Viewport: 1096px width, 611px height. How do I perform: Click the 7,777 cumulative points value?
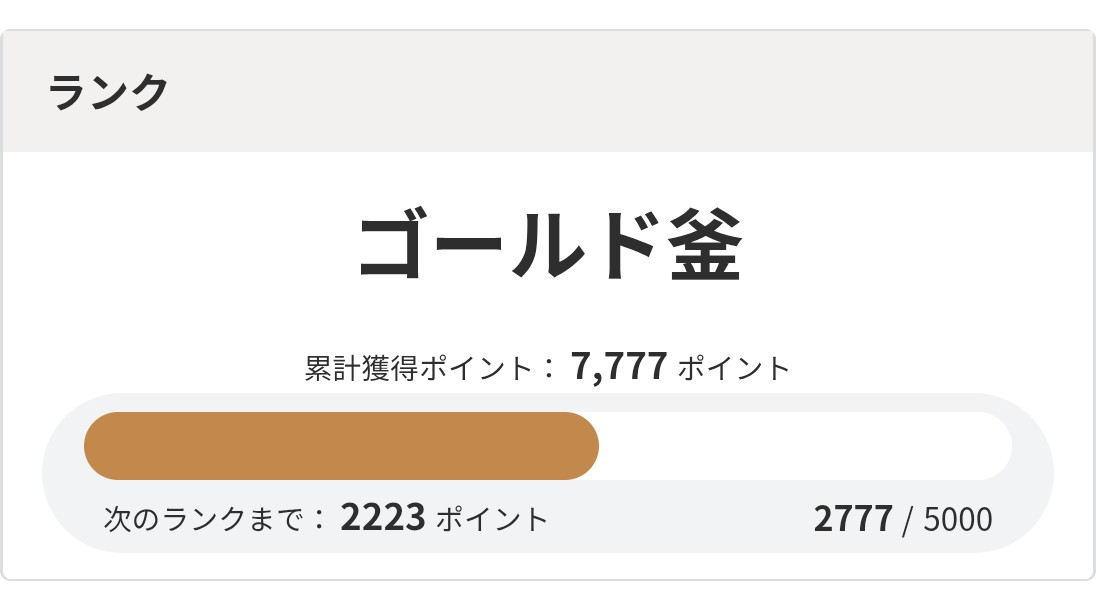(619, 367)
